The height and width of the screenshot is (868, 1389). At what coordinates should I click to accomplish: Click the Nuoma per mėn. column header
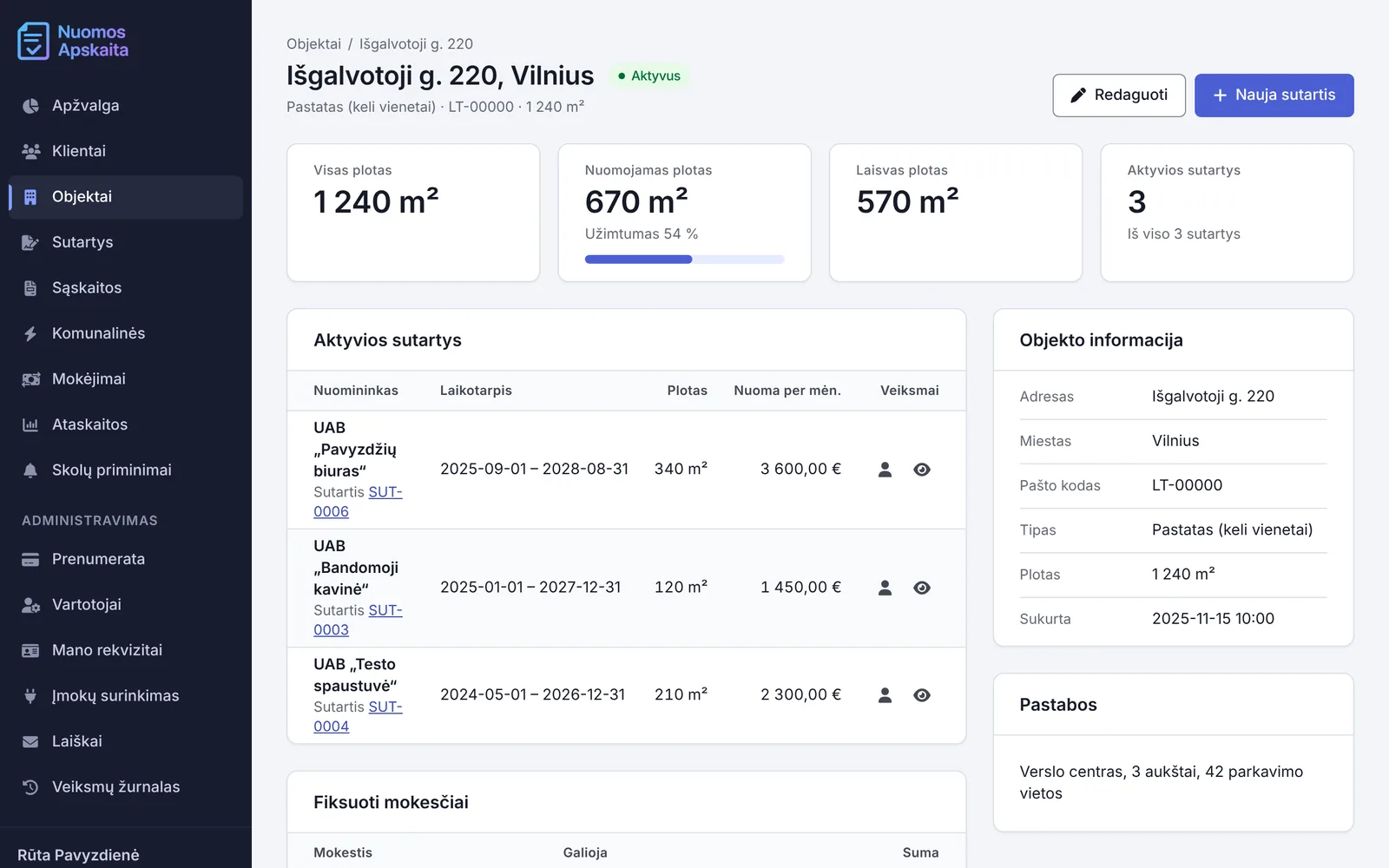pos(787,391)
